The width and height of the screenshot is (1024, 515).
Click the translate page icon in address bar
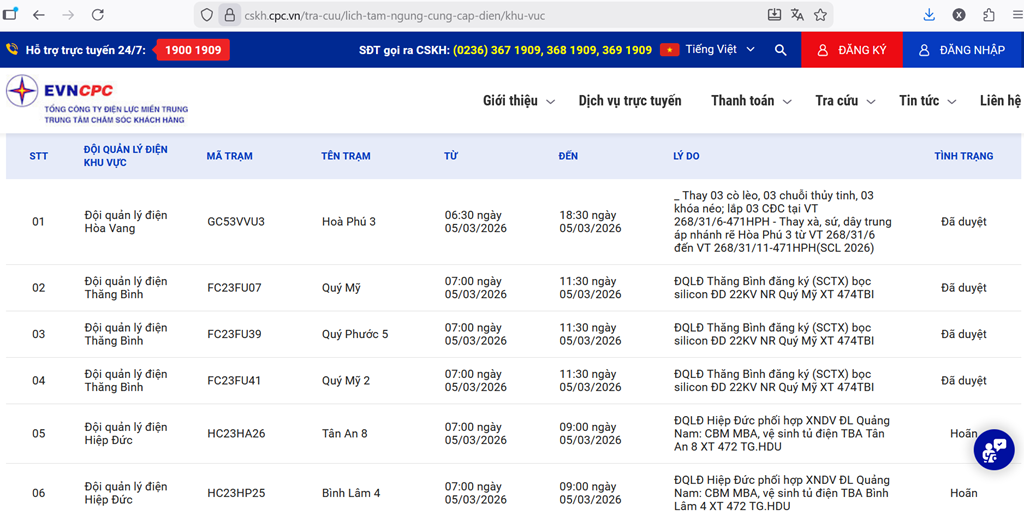(x=797, y=15)
